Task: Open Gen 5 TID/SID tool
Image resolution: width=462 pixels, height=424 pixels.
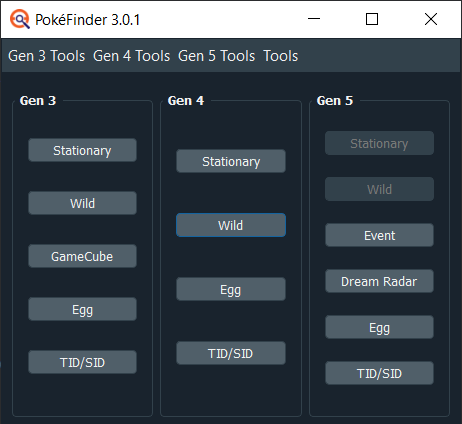Action: (x=379, y=373)
